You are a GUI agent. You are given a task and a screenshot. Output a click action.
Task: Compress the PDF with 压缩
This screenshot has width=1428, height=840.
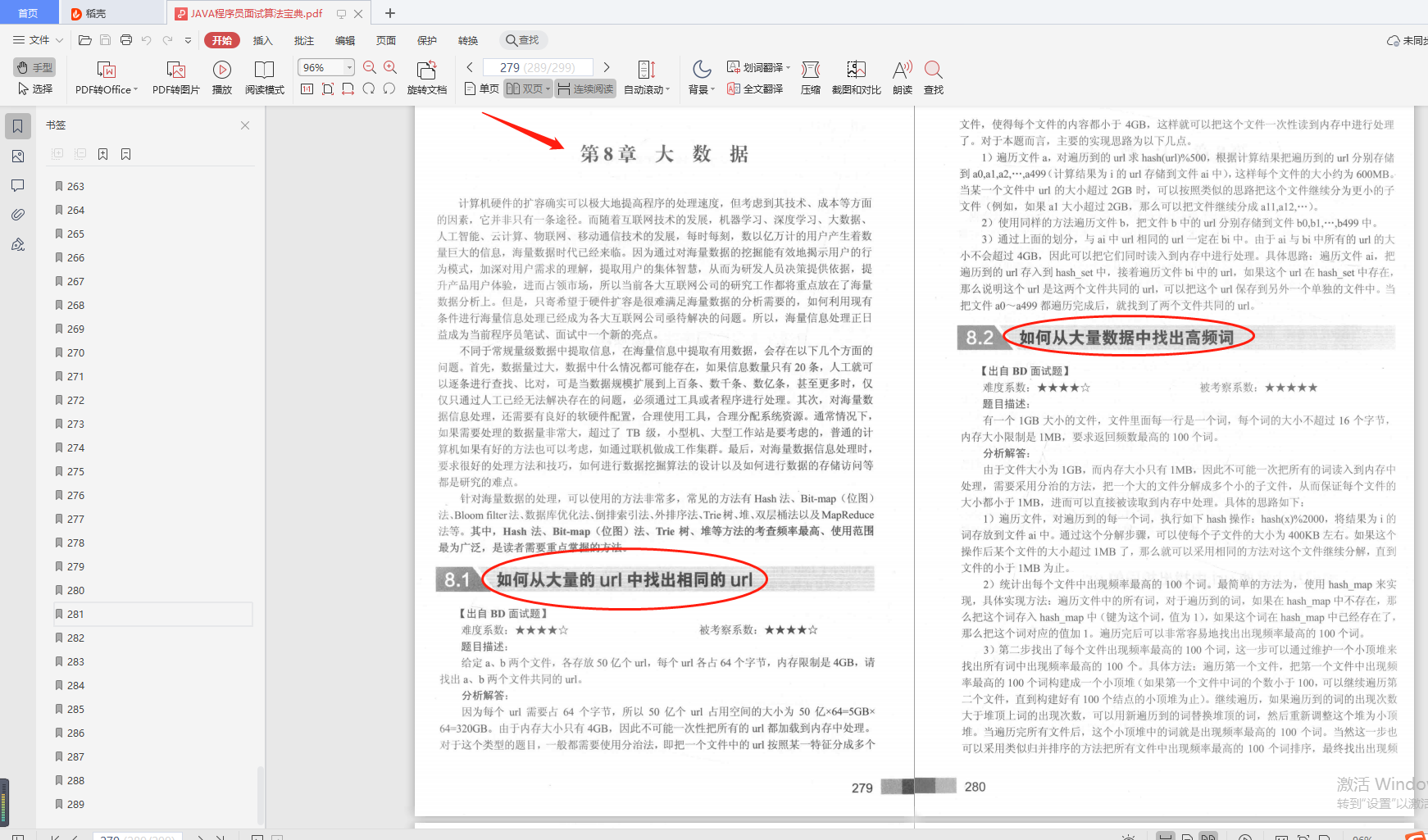pos(811,78)
